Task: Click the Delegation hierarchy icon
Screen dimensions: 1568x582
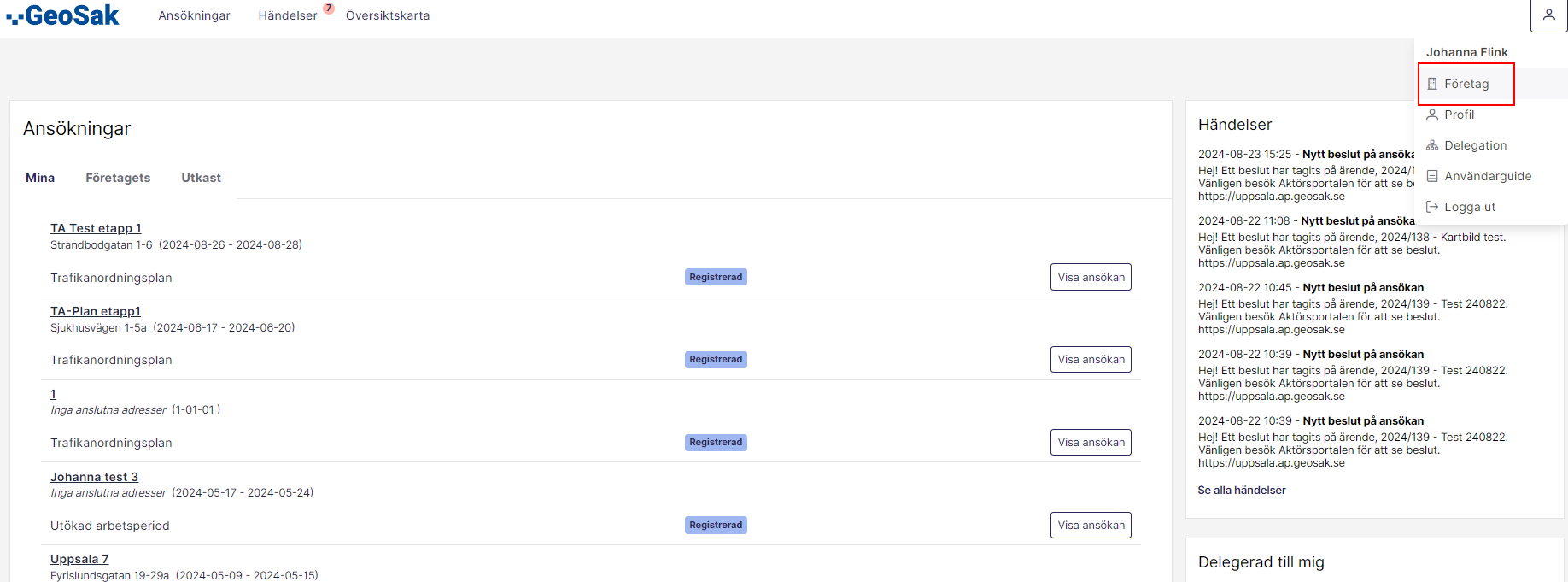Action: point(1432,145)
